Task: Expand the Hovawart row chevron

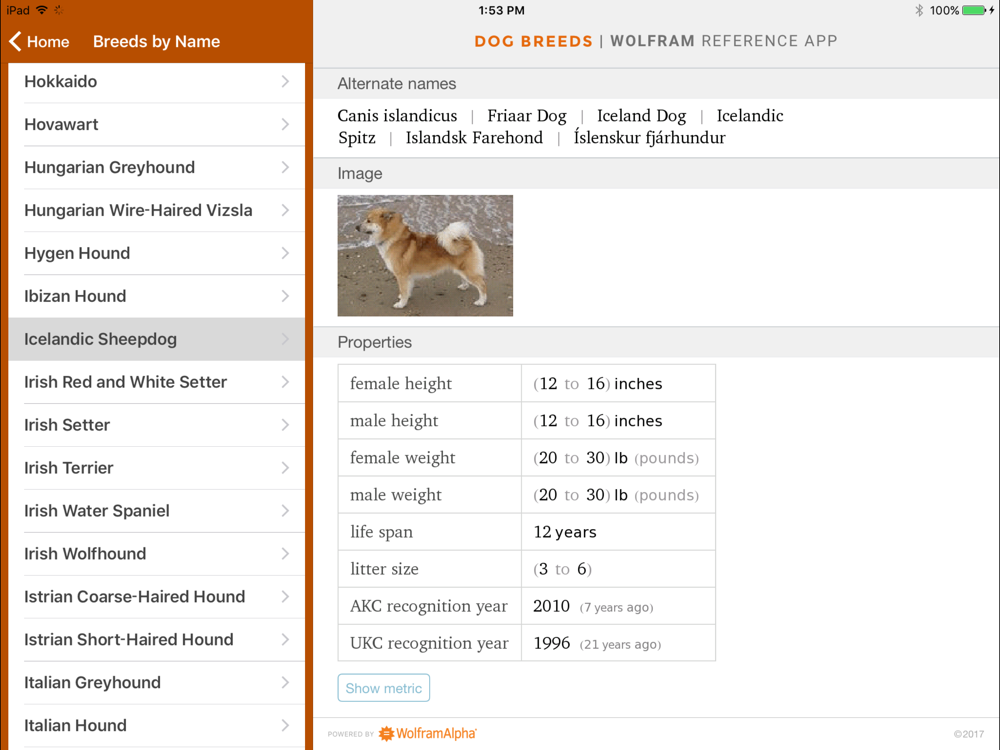Action: click(285, 124)
